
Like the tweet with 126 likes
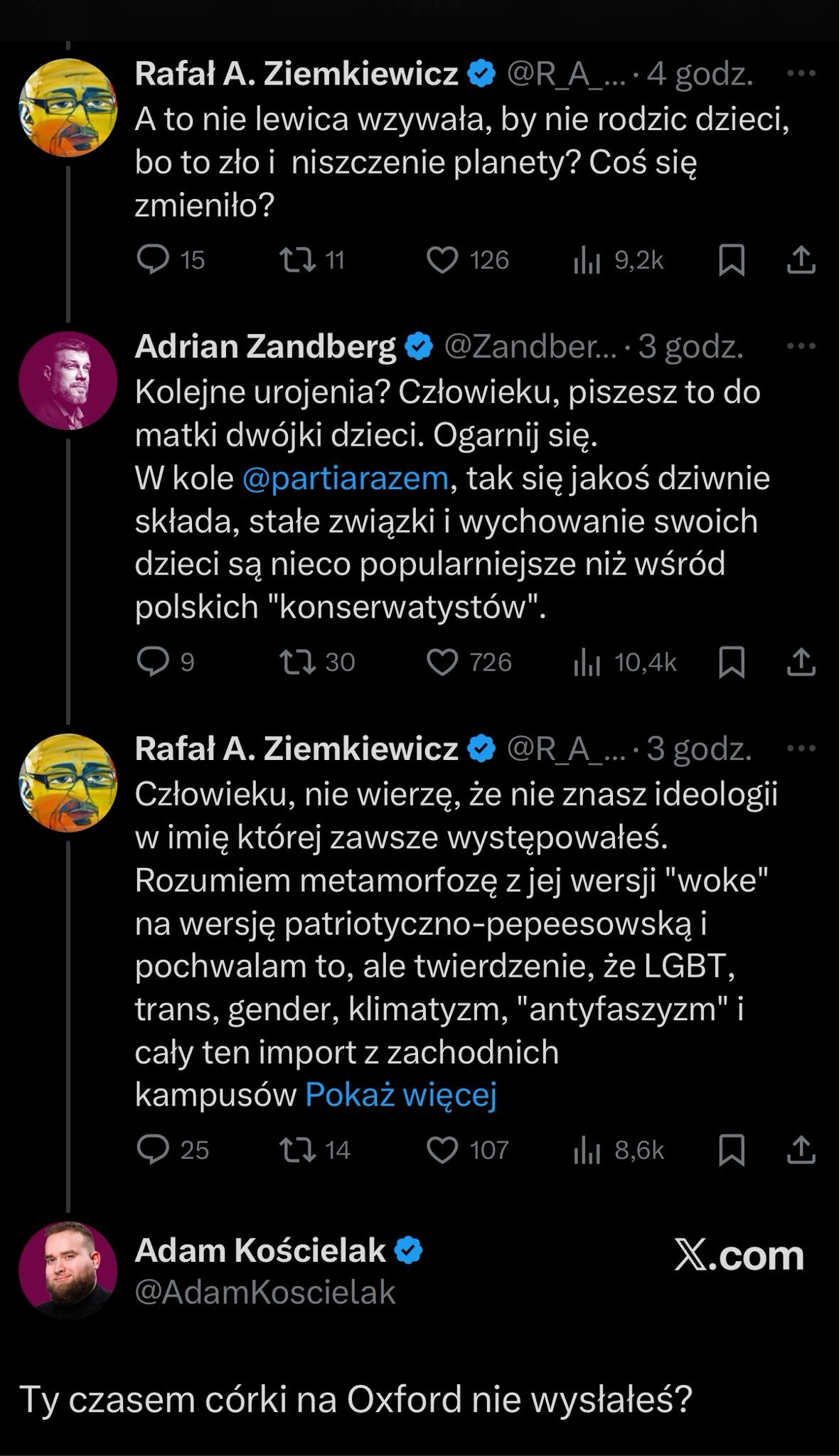pyautogui.click(x=442, y=260)
